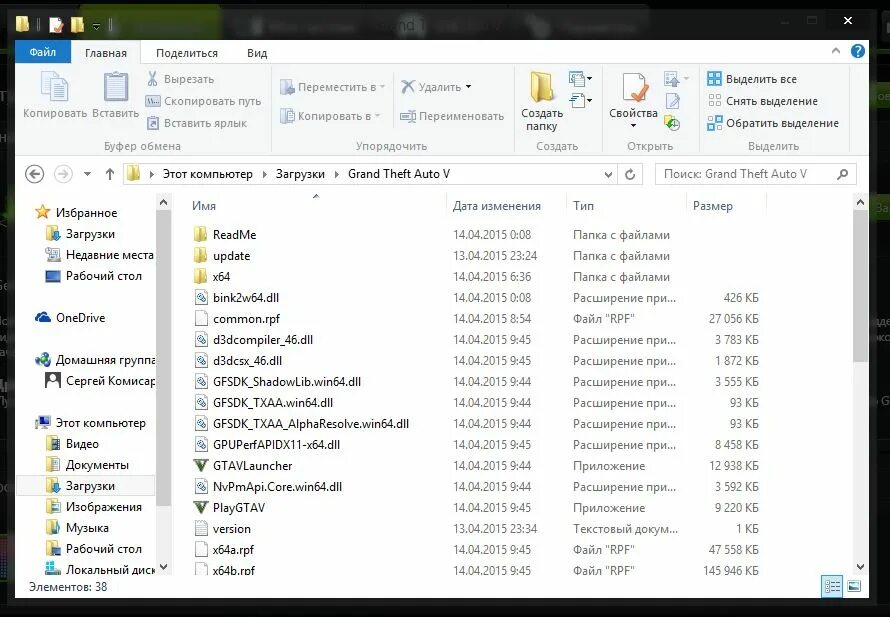Screen dimensions: 890x617
Task: Click Вставить ярлык in ribbon
Action: tap(196, 123)
